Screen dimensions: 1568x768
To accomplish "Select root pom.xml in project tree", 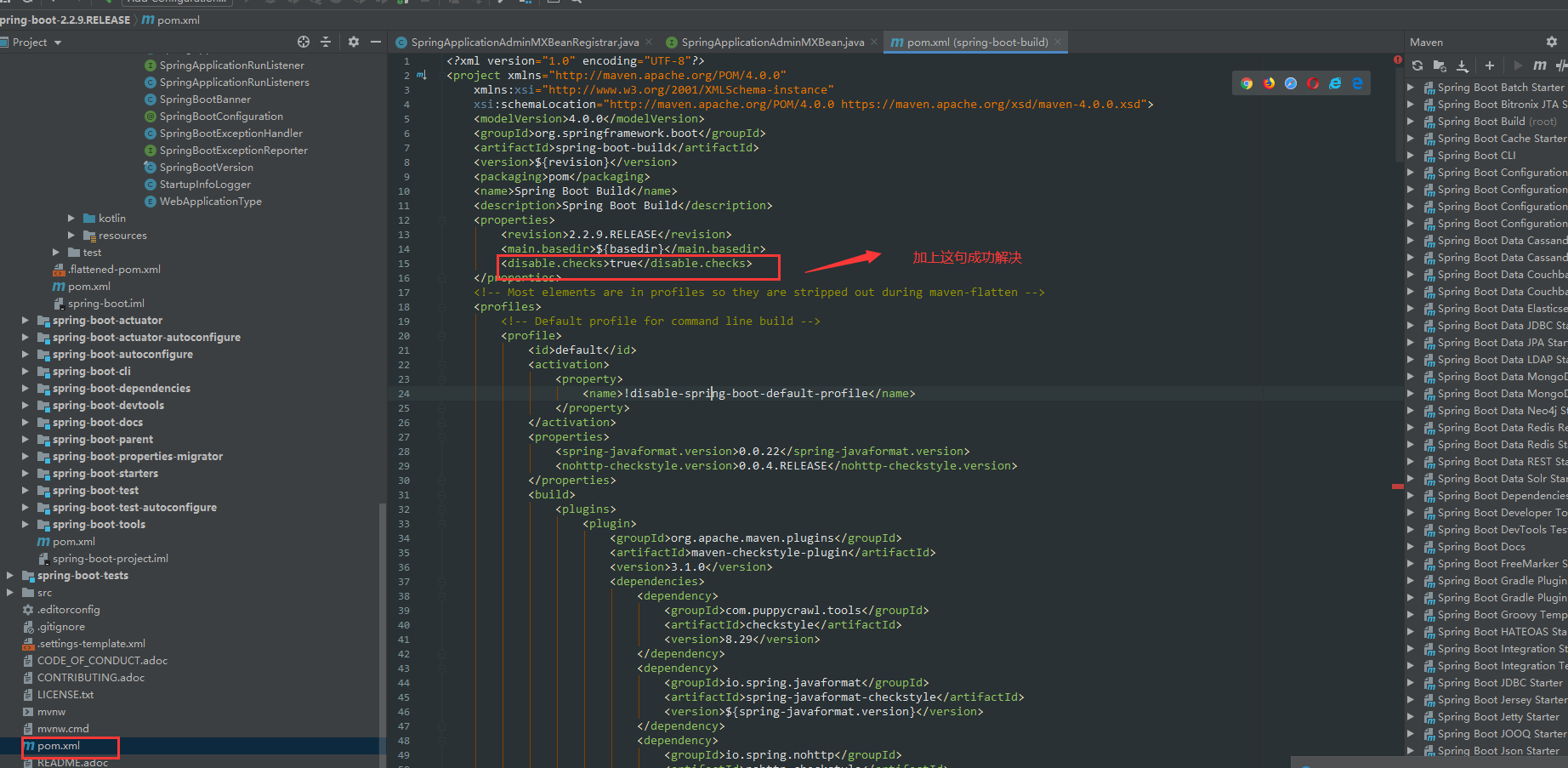I will pyautogui.click(x=59, y=746).
